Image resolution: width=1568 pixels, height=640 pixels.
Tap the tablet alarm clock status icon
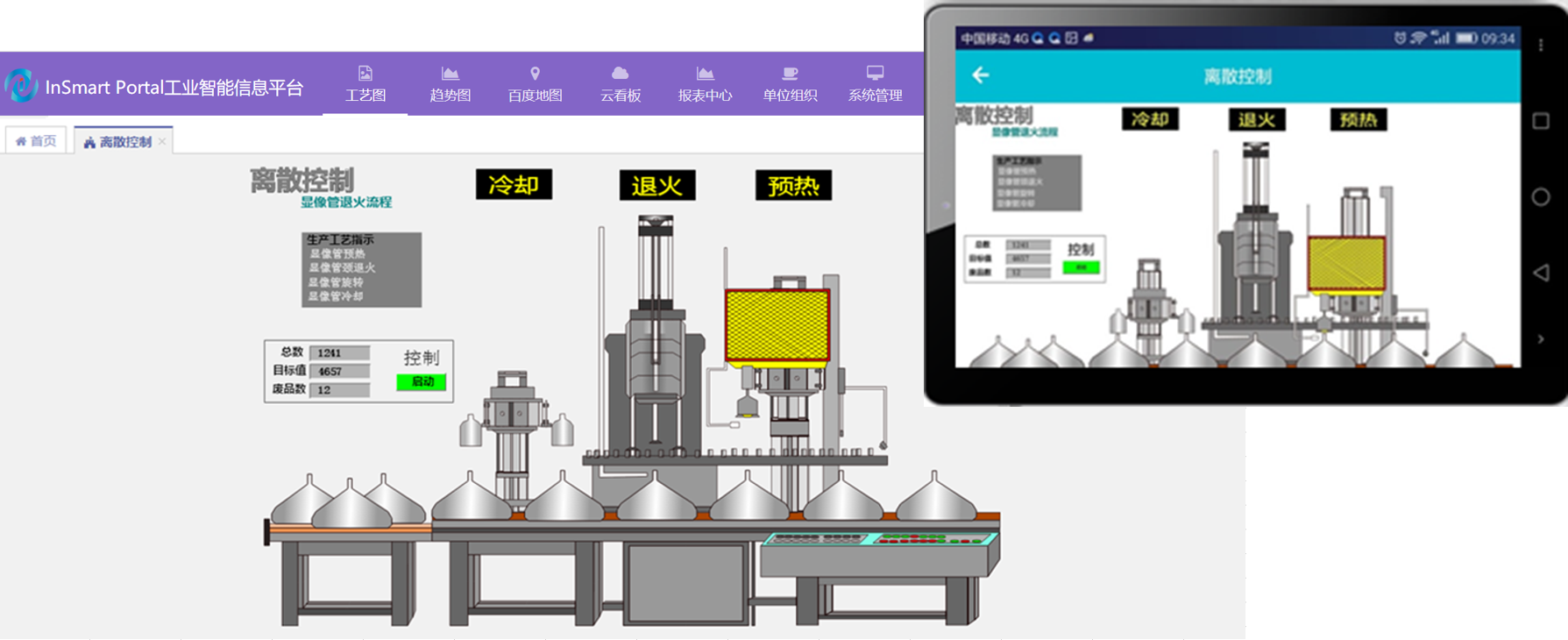pos(1400,39)
